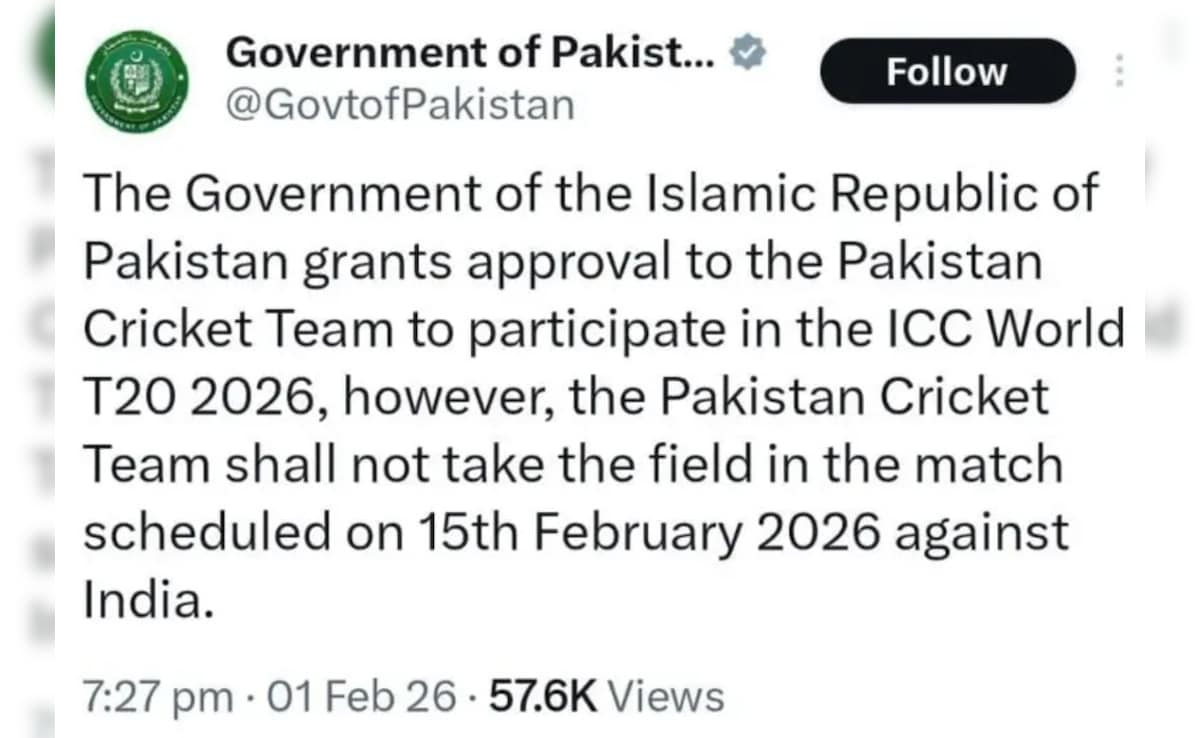
Task: Open the three-dot more options menu
Action: click(x=1119, y=71)
